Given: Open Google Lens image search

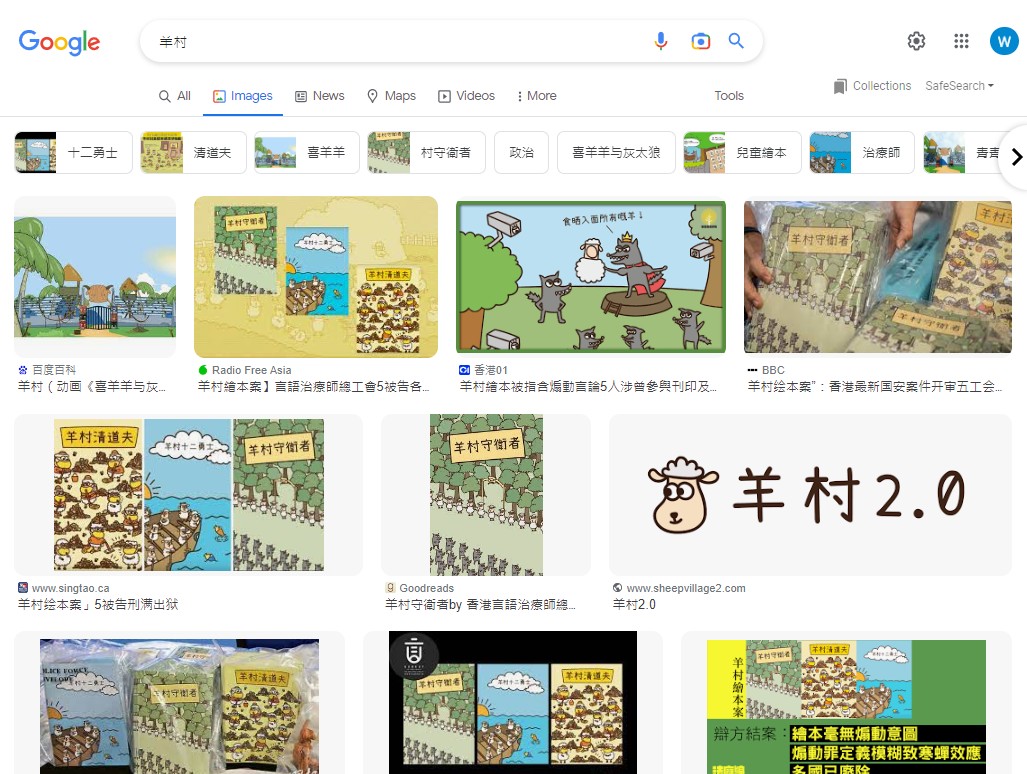Looking at the screenshot, I should [x=700, y=41].
